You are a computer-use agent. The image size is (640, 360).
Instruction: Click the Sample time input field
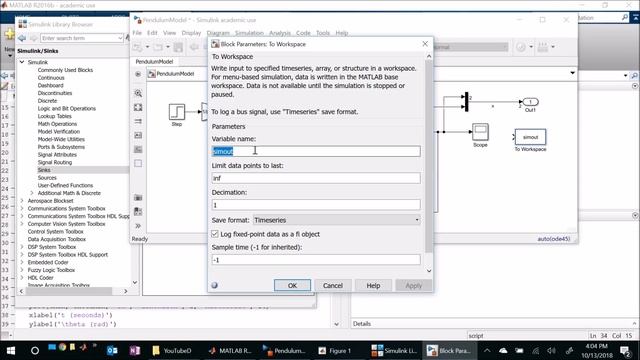(316, 260)
